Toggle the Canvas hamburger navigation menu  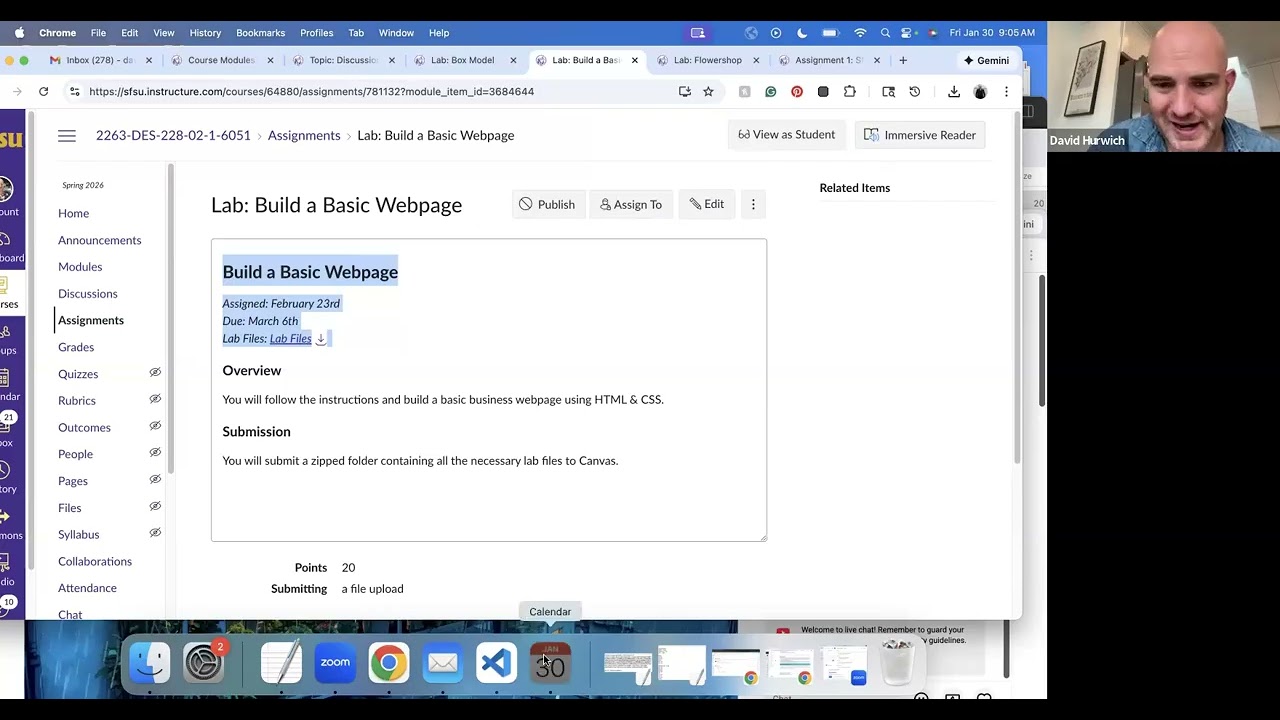[x=67, y=135]
